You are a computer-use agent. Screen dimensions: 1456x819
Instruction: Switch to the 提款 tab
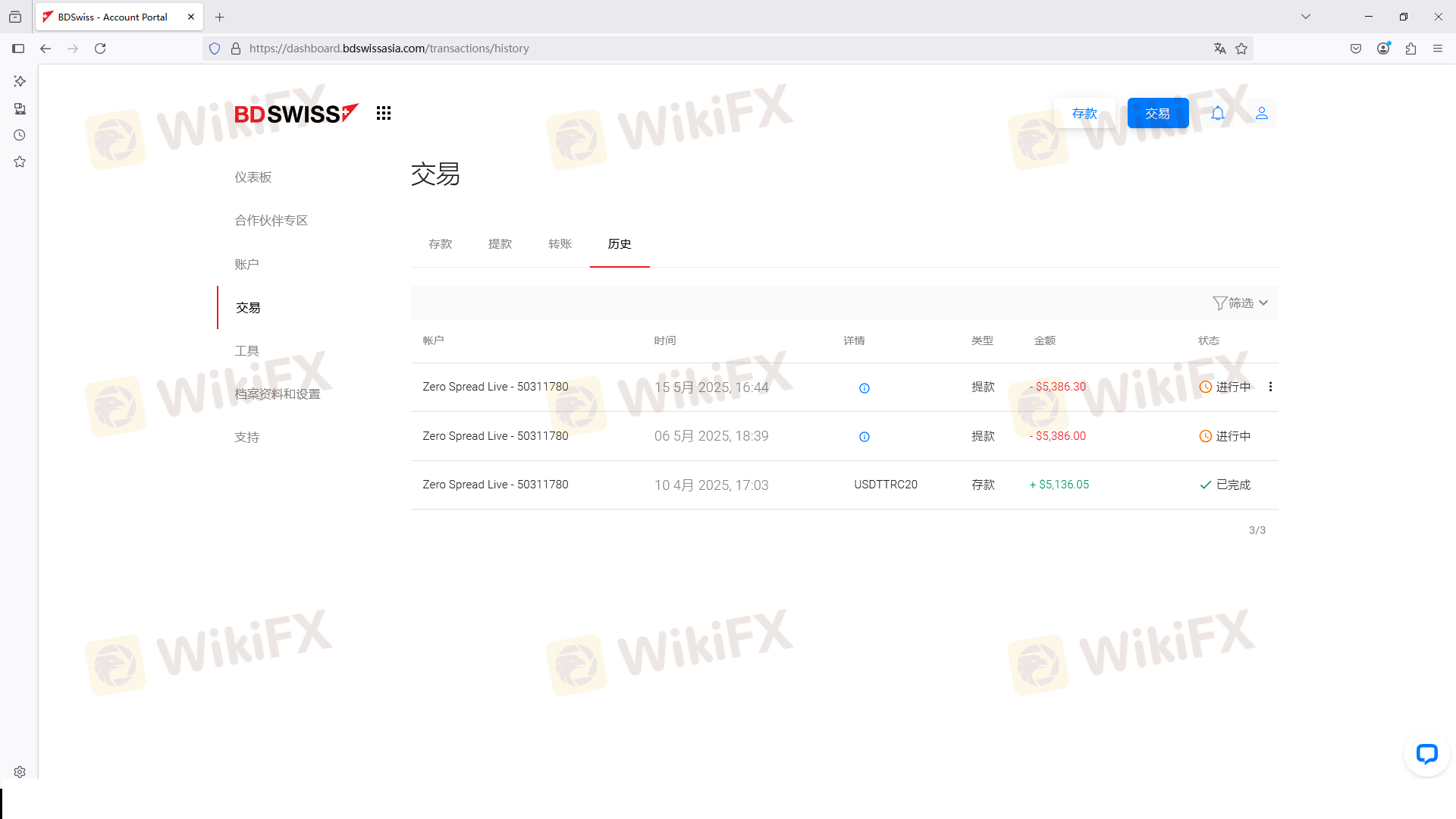coord(500,244)
